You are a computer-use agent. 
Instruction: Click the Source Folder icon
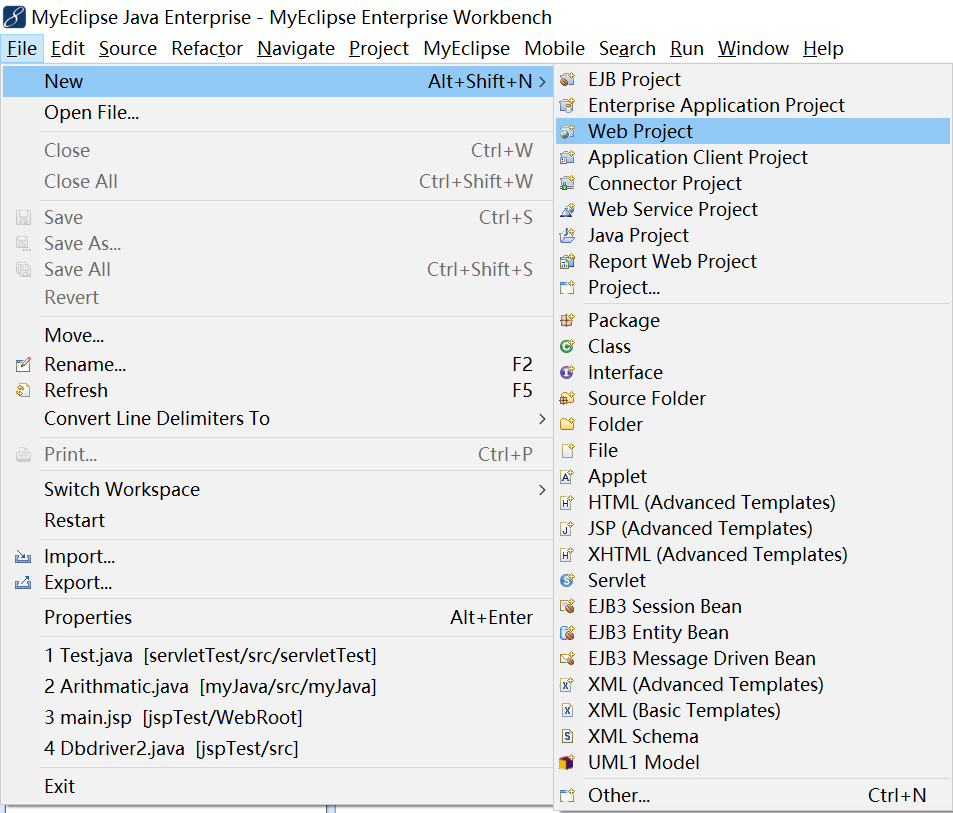pos(567,399)
